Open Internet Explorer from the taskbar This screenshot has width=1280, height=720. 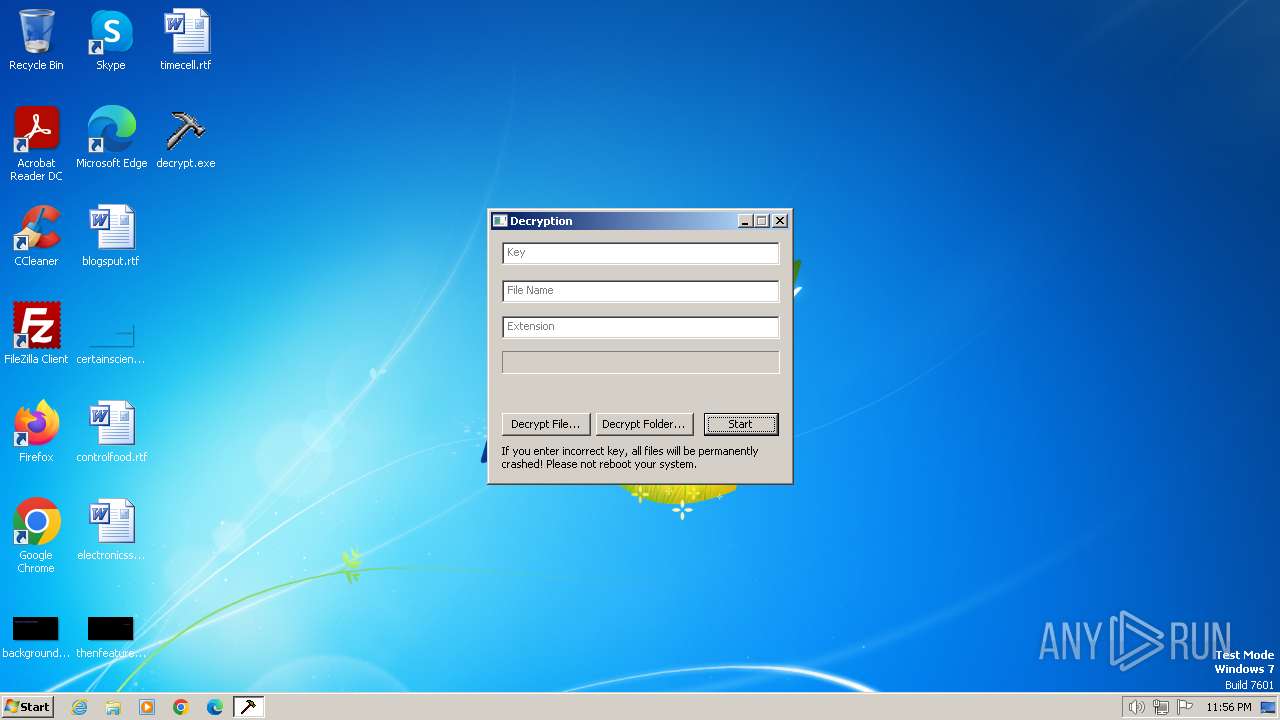tap(79, 707)
